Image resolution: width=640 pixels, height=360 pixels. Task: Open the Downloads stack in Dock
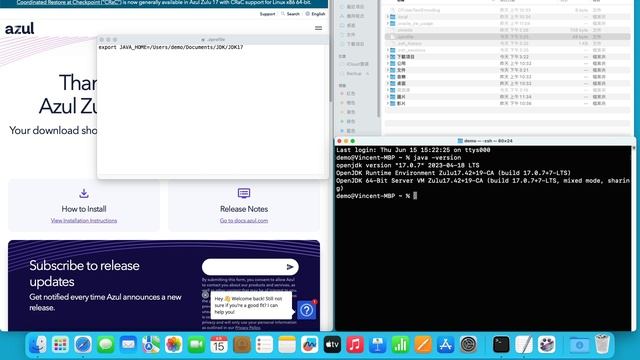(x=579, y=345)
